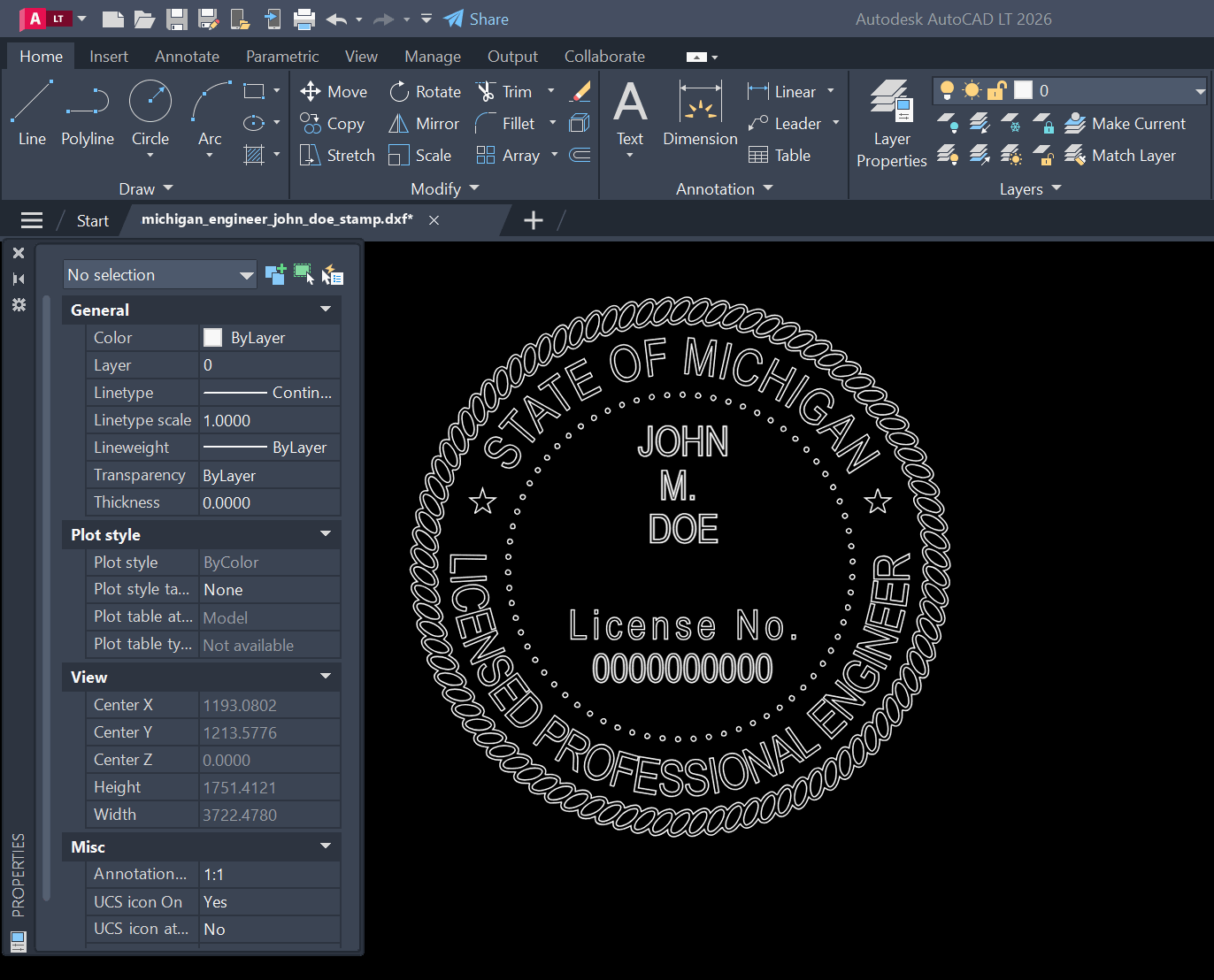Click the Annotation scale 1:1 field
1214x980 pixels.
pos(270,874)
